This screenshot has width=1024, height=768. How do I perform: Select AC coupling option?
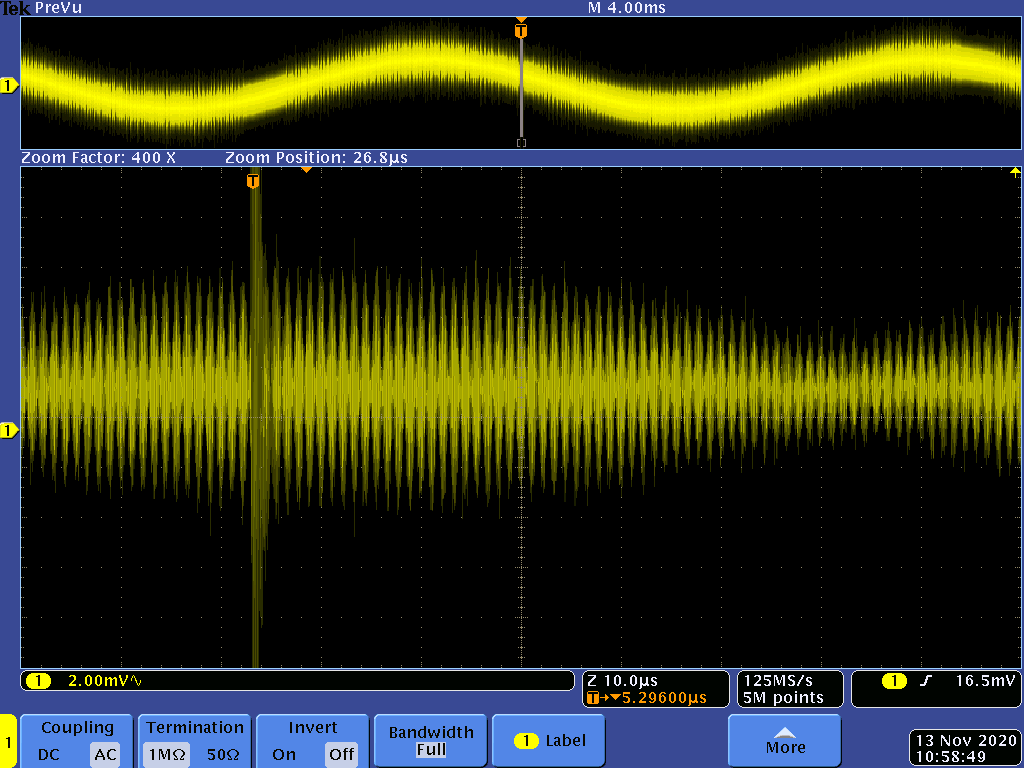[x=104, y=755]
